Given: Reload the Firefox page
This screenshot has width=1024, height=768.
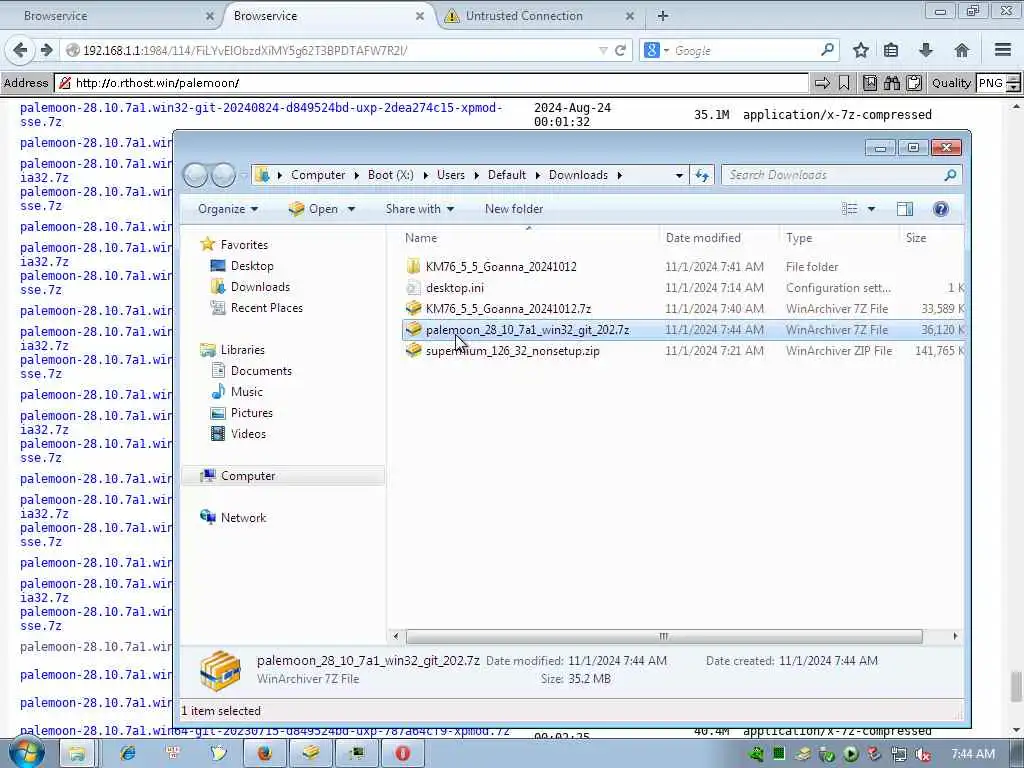Looking at the screenshot, I should 620,50.
